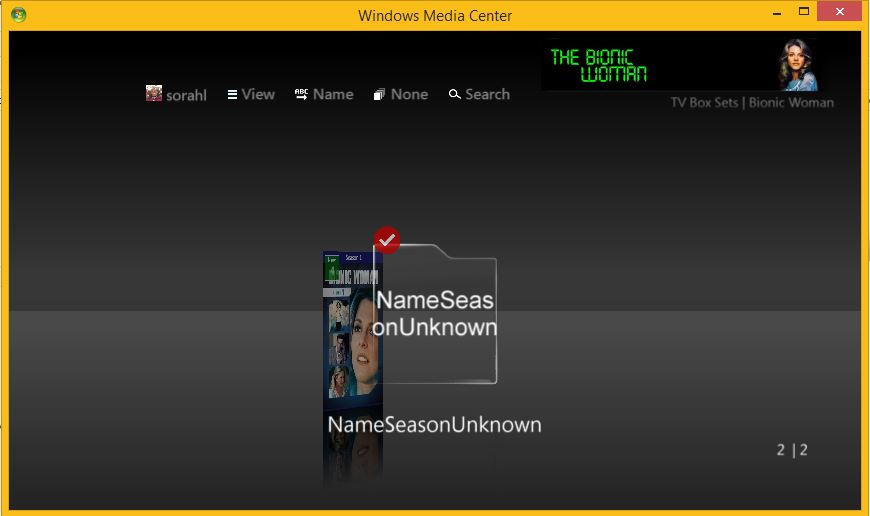This screenshot has height=516, width=870.
Task: Select the NameSeasonUnknown folder tile
Action: coord(436,314)
